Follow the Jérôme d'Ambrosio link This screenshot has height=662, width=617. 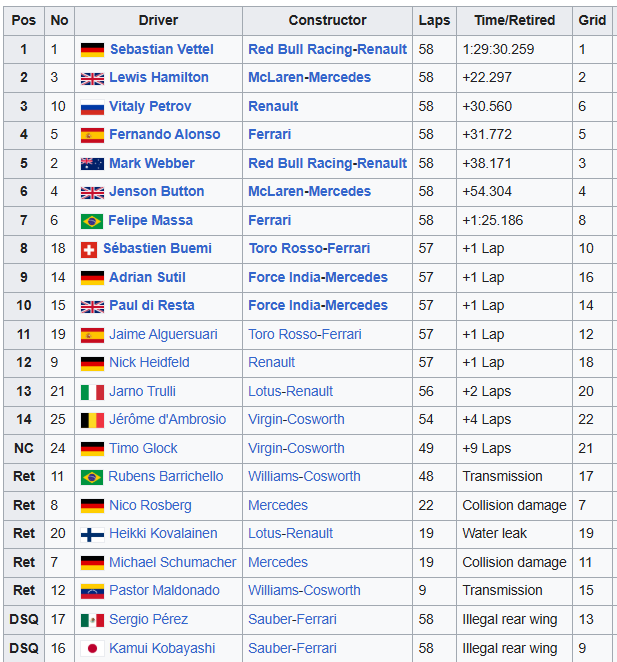click(x=168, y=419)
